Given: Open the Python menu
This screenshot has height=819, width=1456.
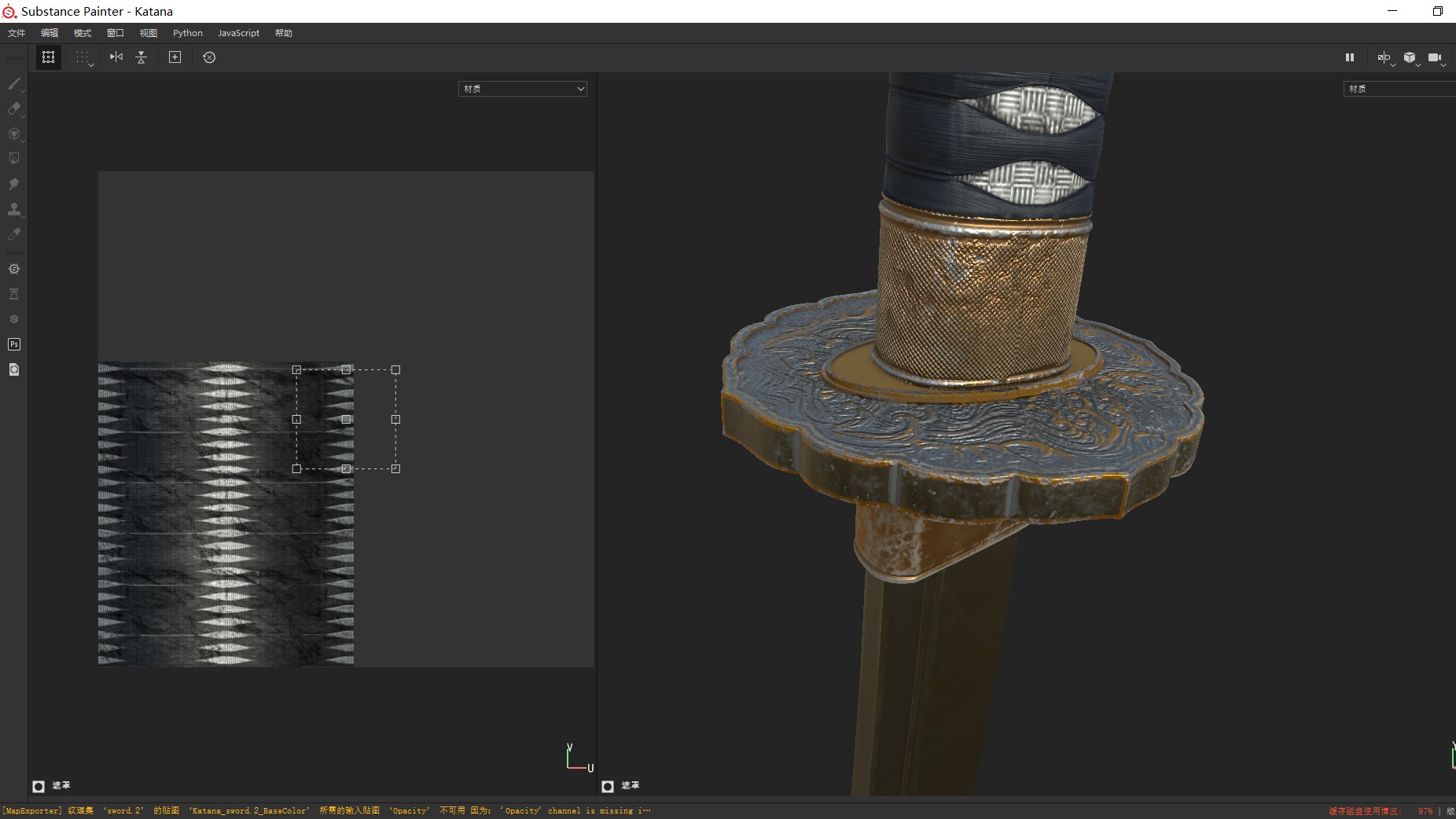Looking at the screenshot, I should (x=188, y=33).
